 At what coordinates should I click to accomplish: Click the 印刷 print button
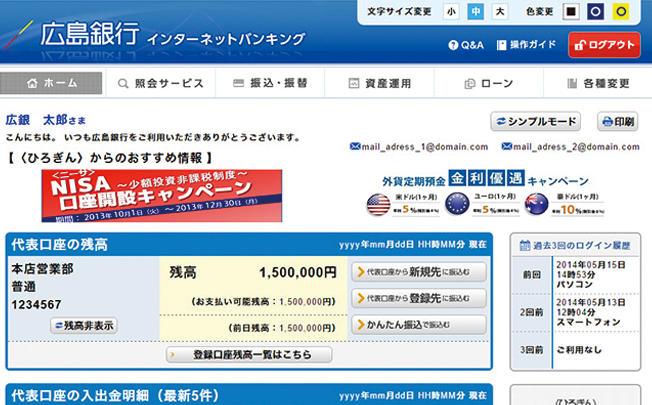pyautogui.click(x=618, y=121)
